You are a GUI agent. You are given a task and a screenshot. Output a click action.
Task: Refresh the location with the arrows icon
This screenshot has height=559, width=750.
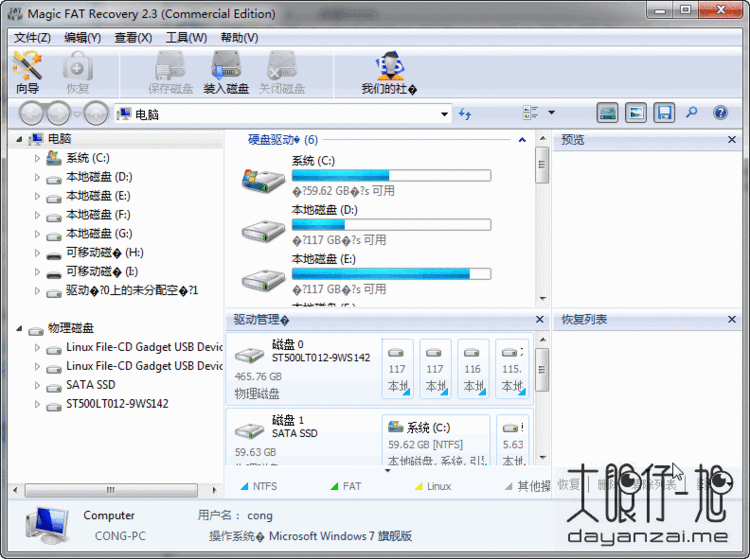[465, 114]
